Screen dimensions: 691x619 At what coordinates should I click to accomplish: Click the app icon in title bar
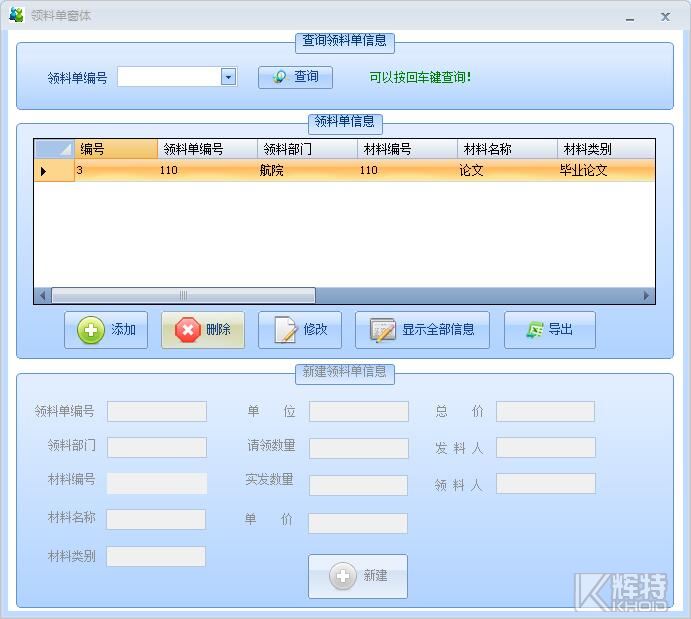click(16, 16)
